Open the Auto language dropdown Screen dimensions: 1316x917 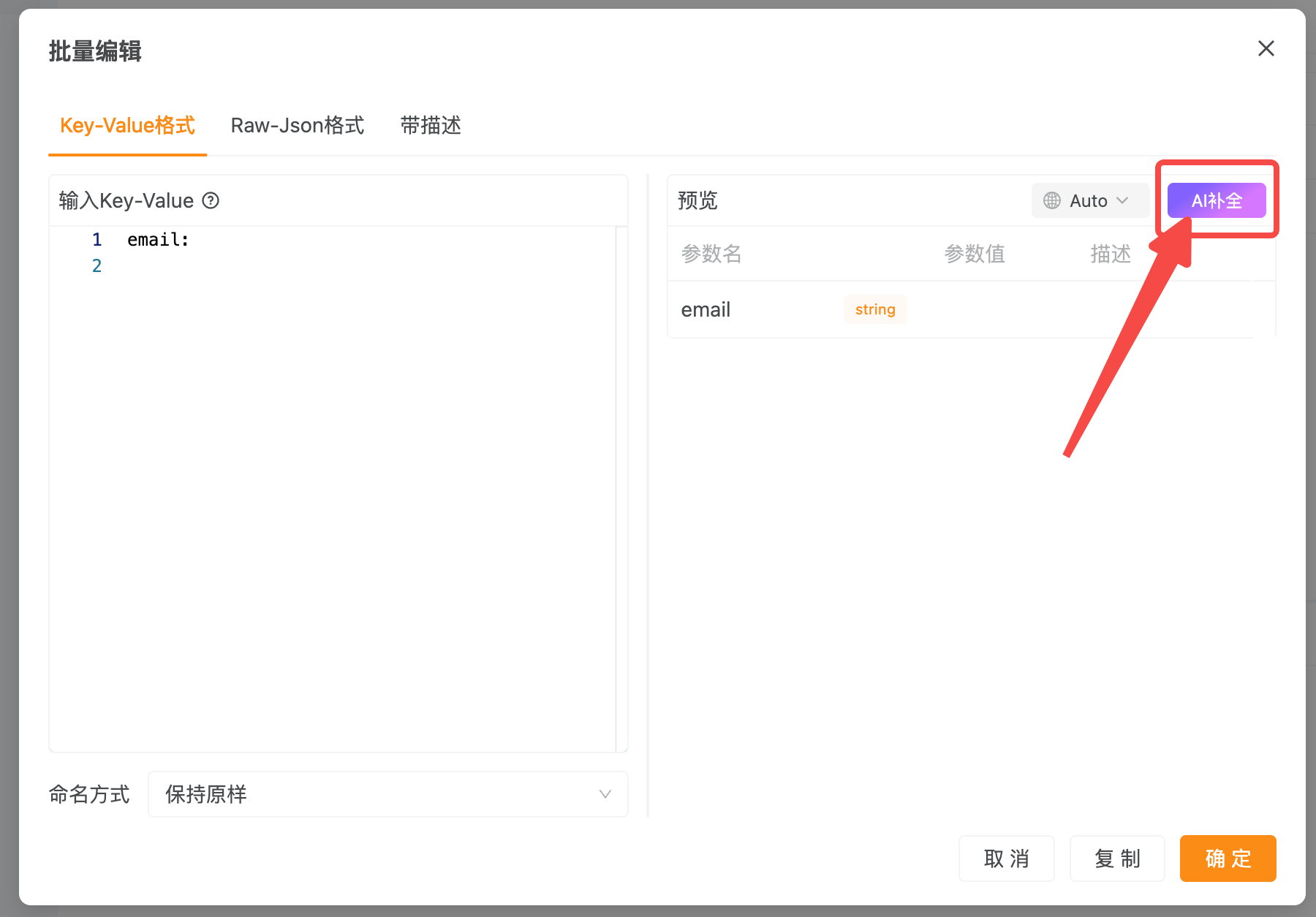(x=1087, y=200)
